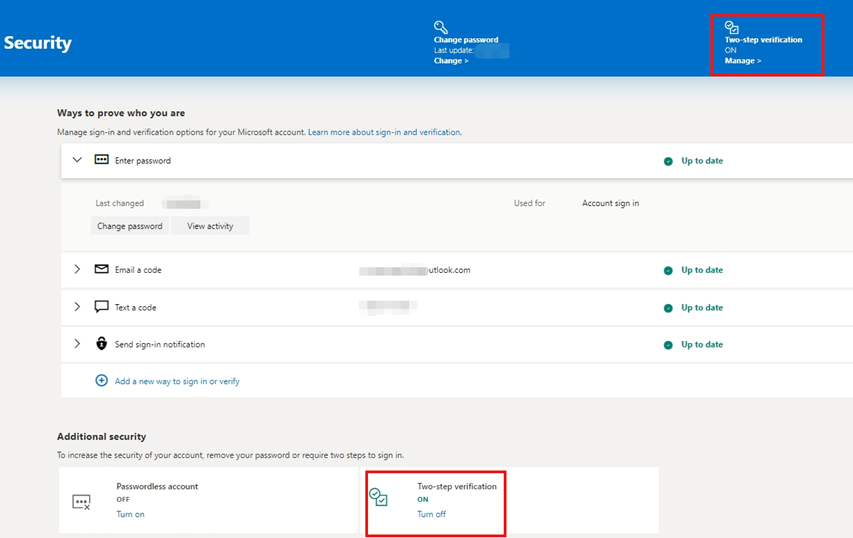Expand the Text a code row
The height and width of the screenshot is (538, 853).
[77, 307]
